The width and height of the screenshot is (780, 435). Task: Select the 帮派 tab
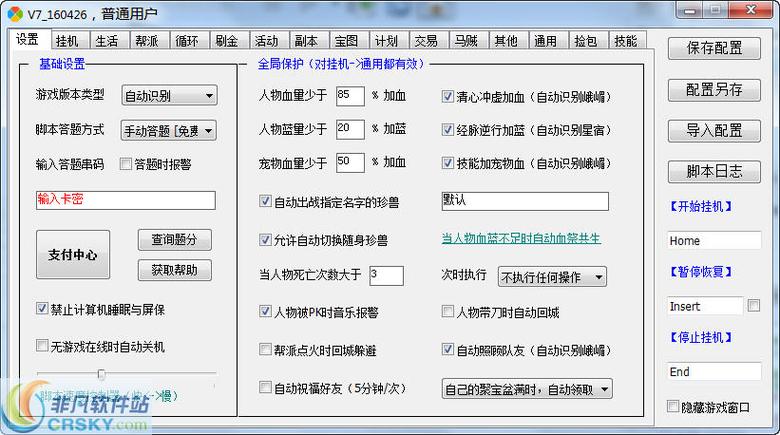point(150,40)
